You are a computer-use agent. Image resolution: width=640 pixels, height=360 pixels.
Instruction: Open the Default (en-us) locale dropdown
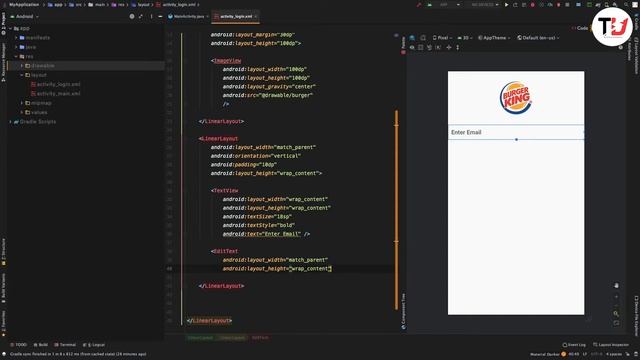pos(538,38)
